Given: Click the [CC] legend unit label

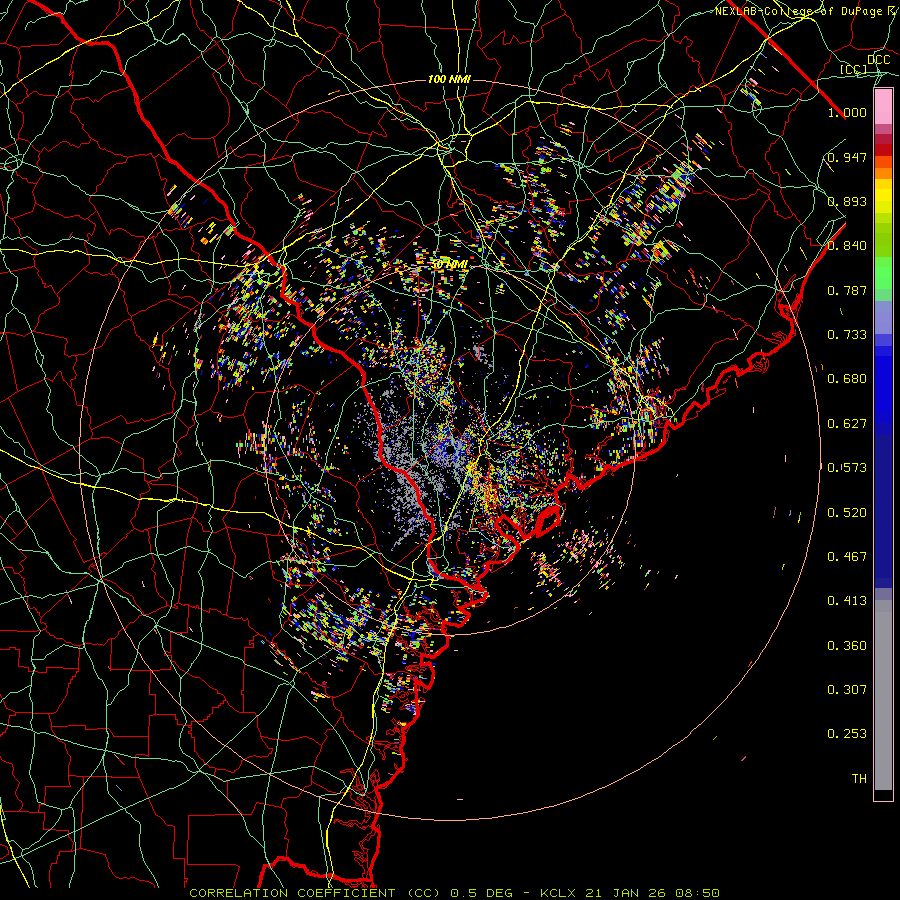Looking at the screenshot, I should tap(853, 69).
